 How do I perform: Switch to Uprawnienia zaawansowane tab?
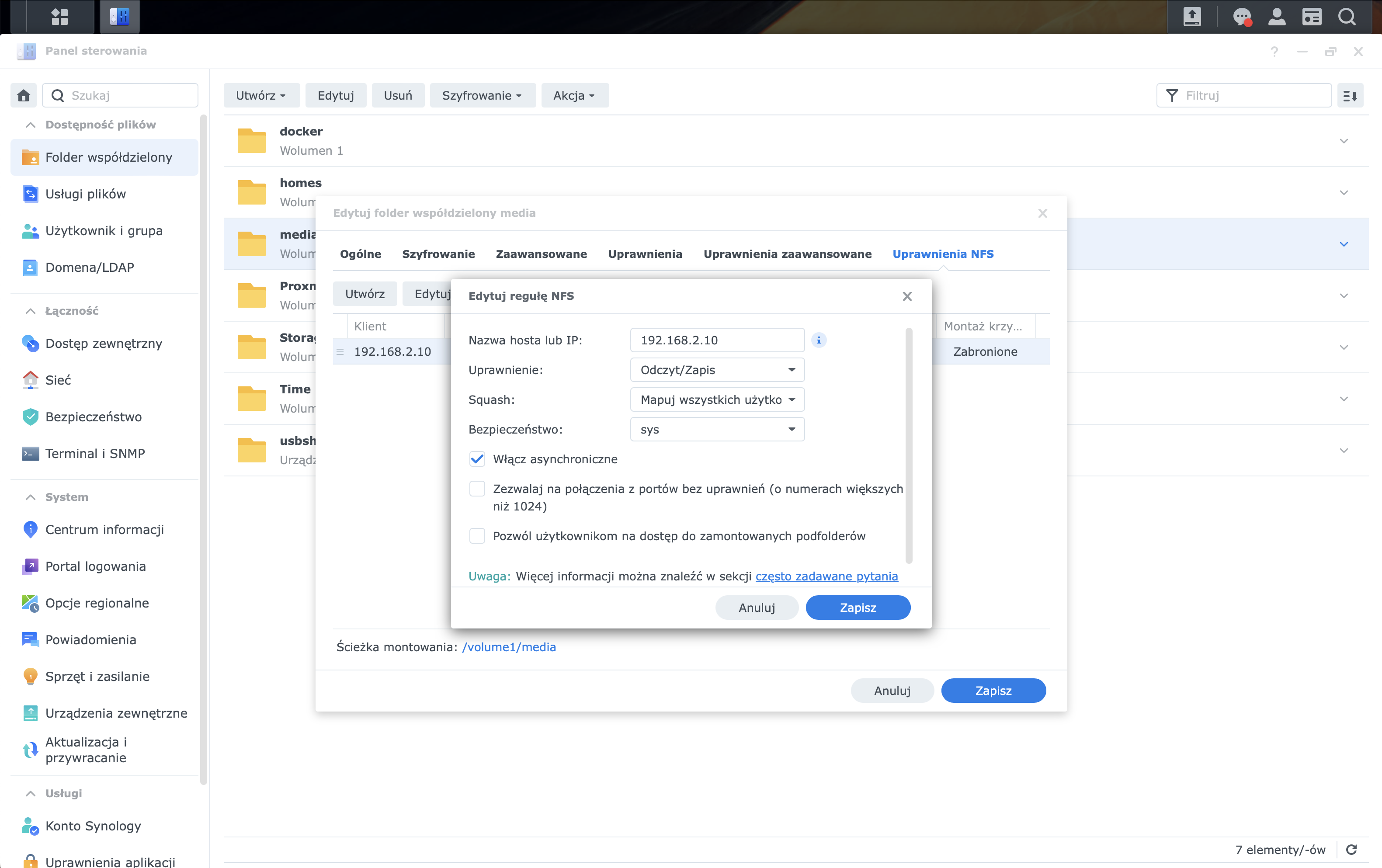[788, 254]
